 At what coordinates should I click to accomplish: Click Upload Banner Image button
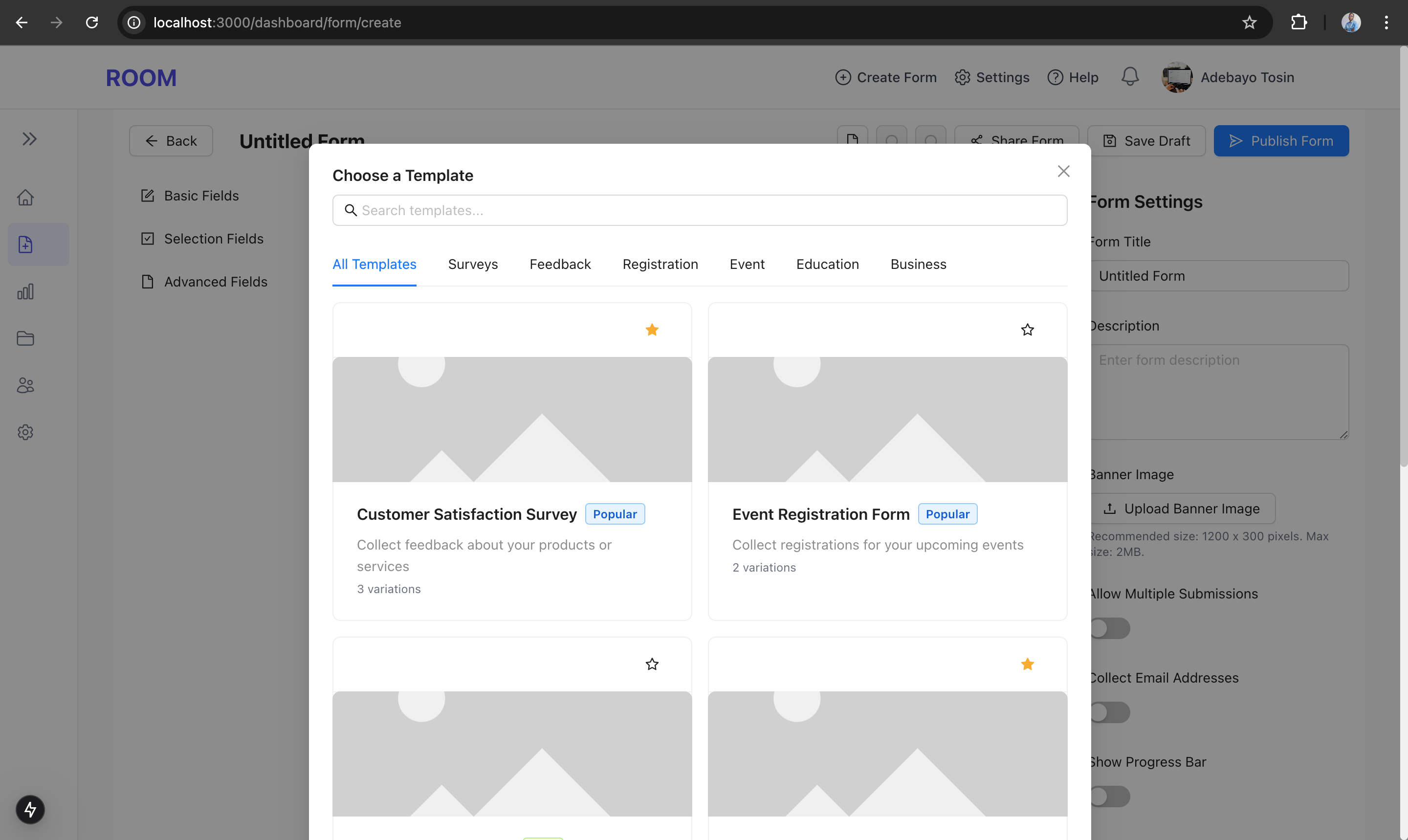(1183, 509)
